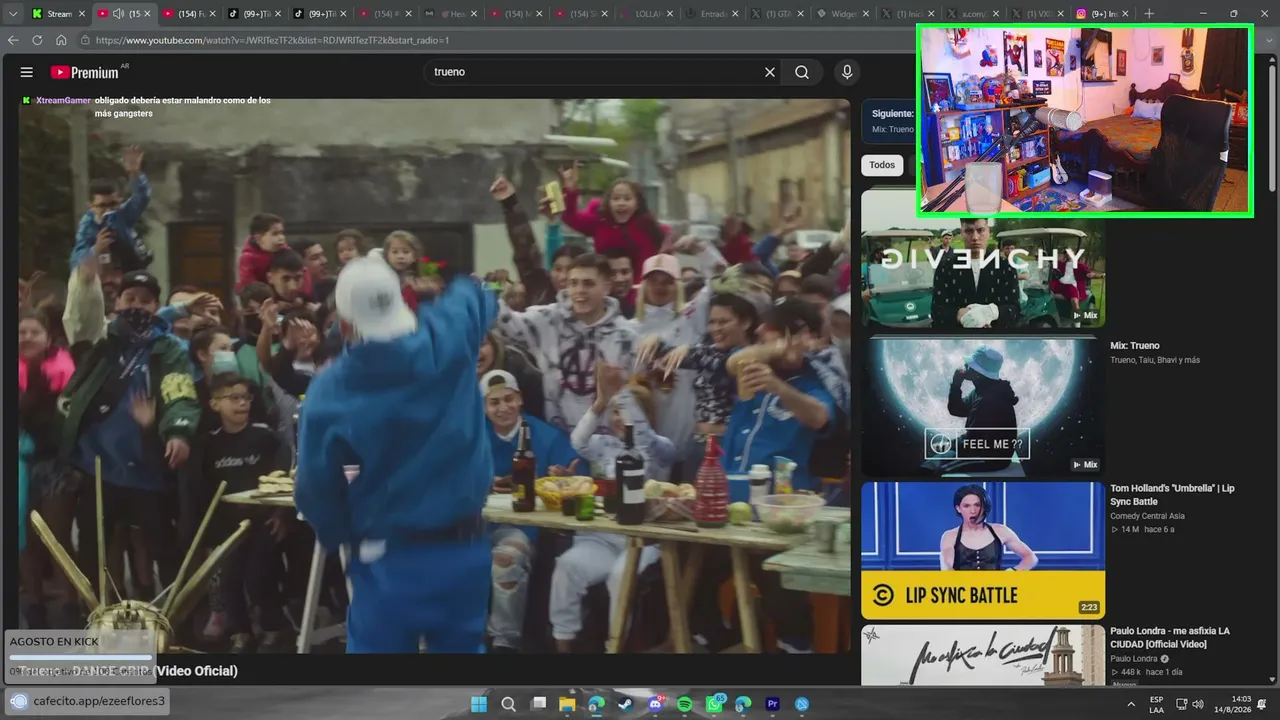The height and width of the screenshot is (720, 1280).
Task: Open the Windows Start menu
Action: (x=479, y=704)
